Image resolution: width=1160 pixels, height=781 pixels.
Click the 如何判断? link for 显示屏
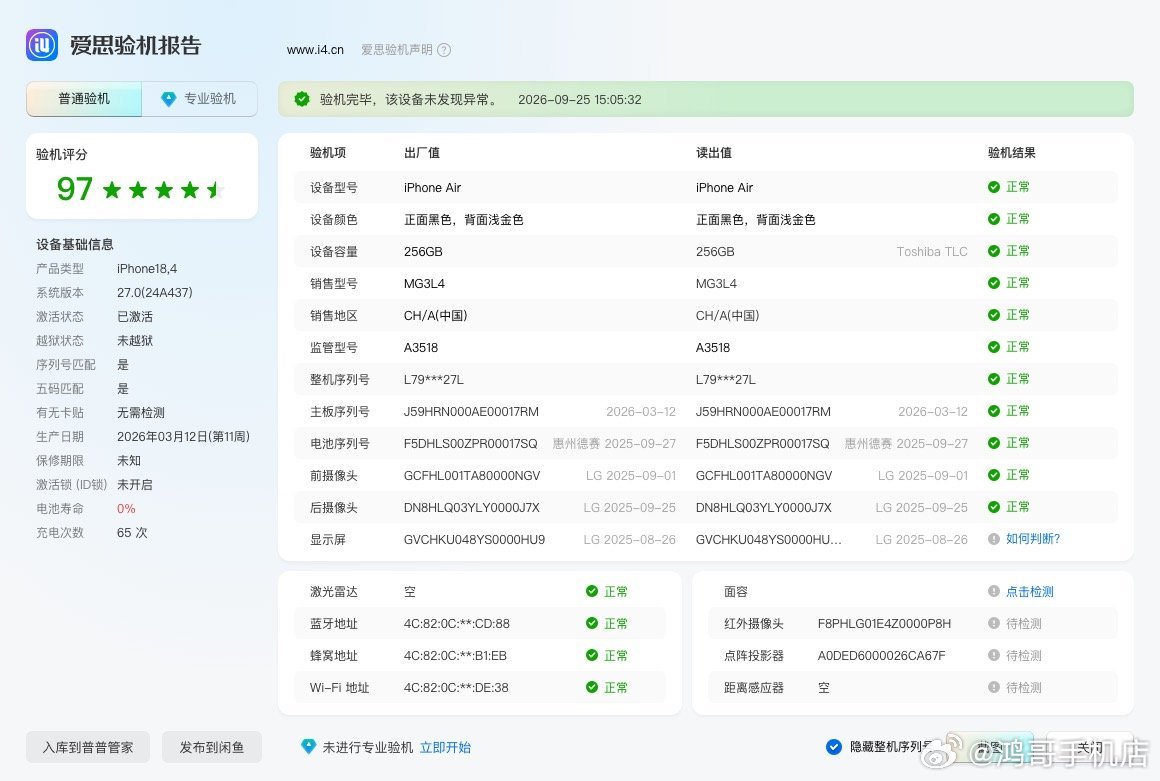point(1033,539)
